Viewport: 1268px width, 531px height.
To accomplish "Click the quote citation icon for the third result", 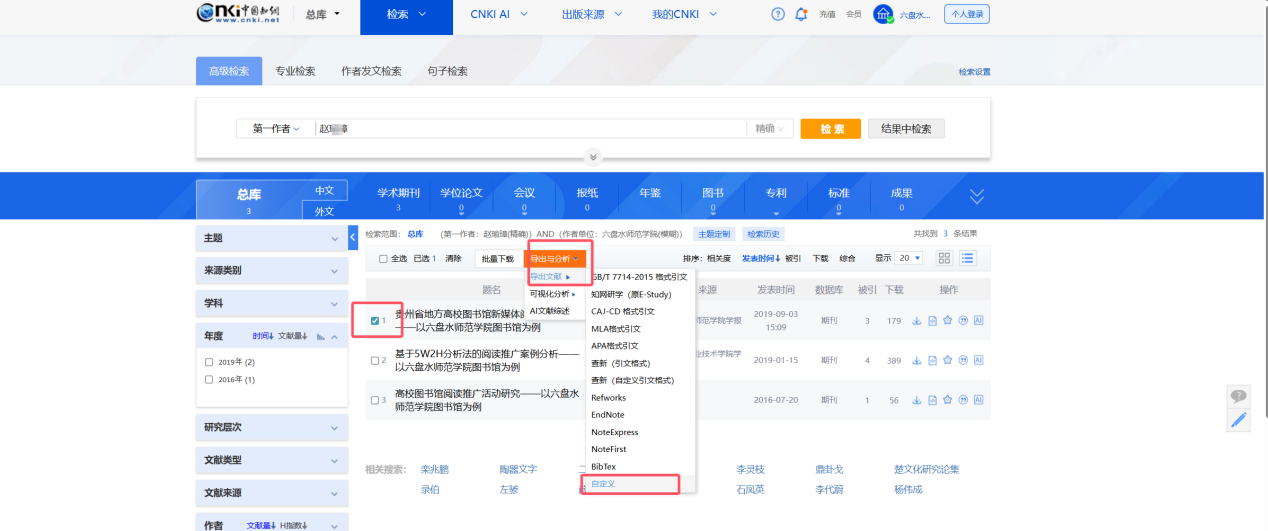I will coord(963,400).
